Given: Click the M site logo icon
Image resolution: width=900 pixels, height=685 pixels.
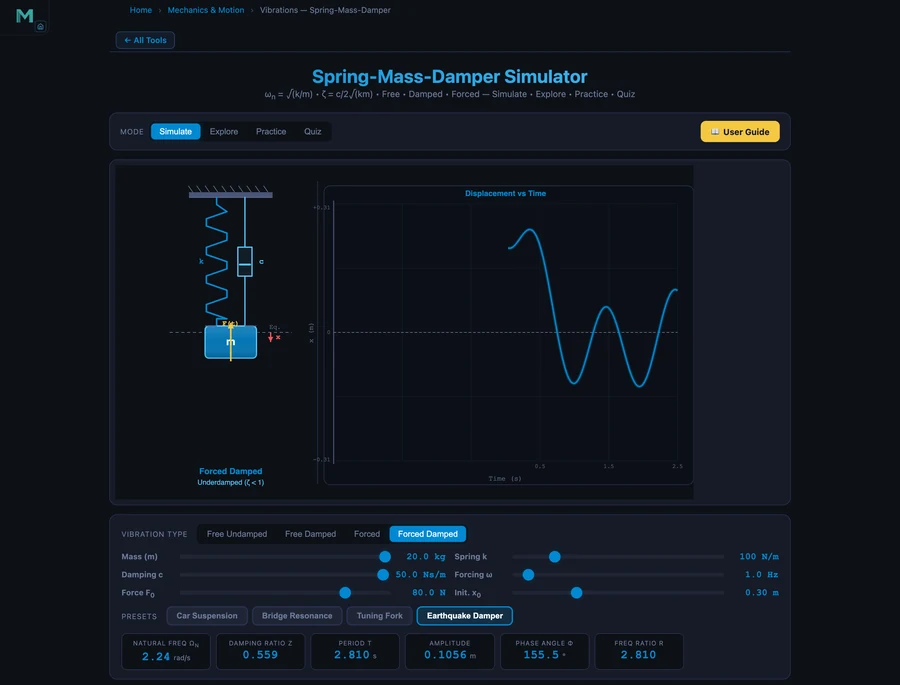Looking at the screenshot, I should [25, 16].
